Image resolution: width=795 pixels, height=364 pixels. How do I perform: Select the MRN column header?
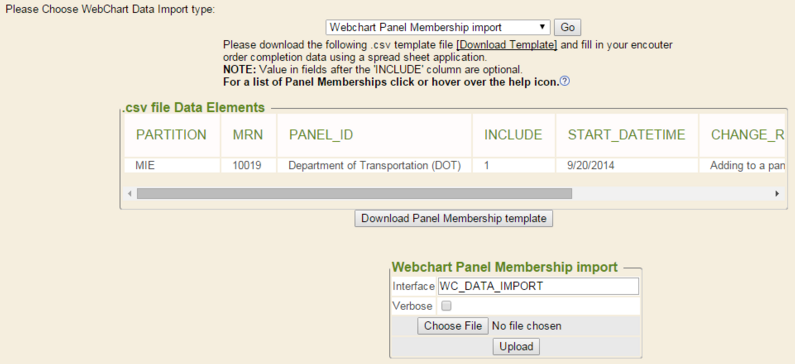(248, 135)
